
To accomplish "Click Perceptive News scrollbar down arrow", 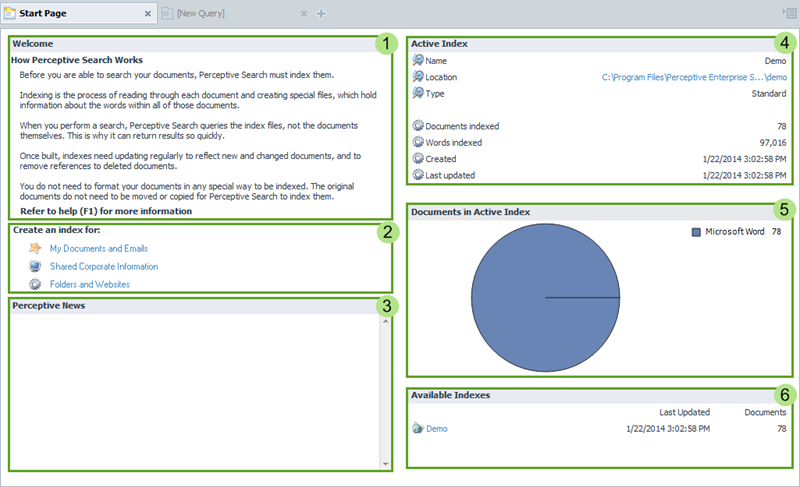I will [386, 464].
